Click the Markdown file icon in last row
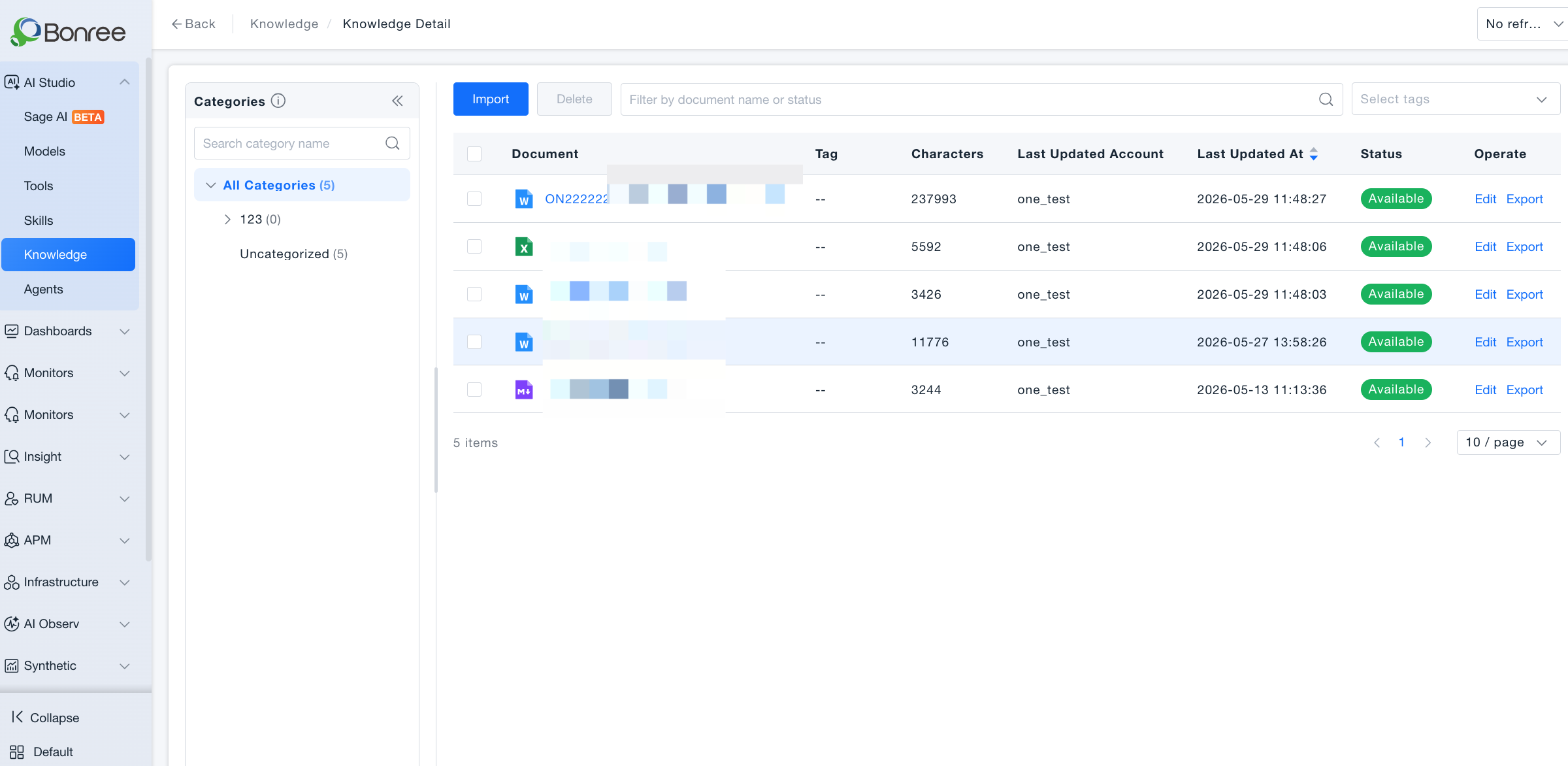The image size is (1568, 766). 524,390
